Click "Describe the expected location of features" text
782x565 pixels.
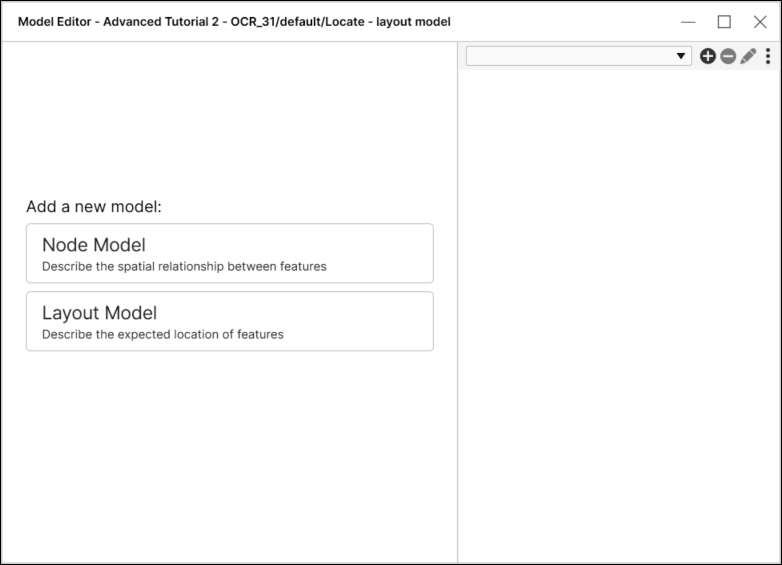coord(163,335)
